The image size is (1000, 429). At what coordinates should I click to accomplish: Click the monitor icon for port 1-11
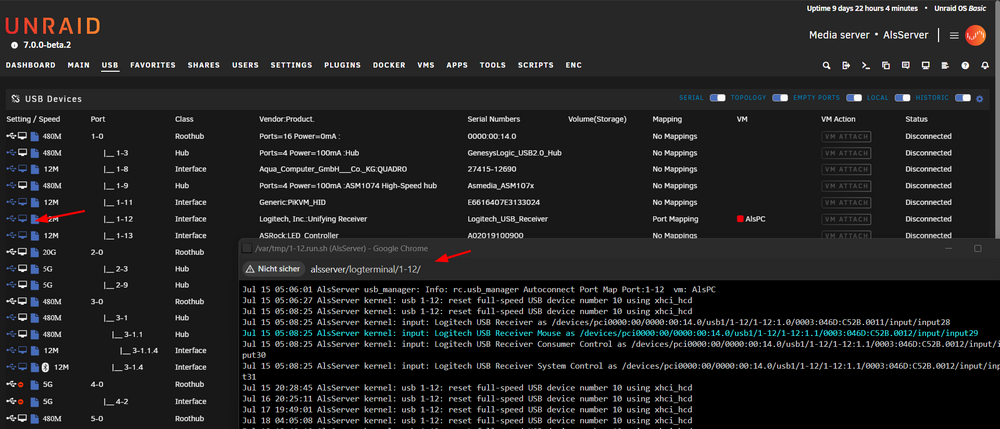[x=22, y=202]
